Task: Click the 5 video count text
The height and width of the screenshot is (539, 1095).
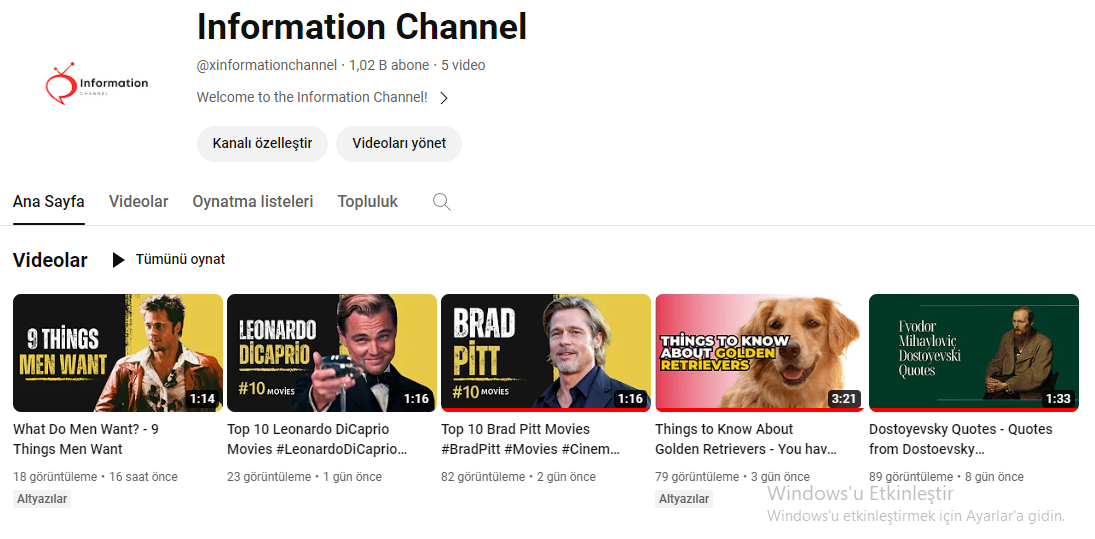Action: click(x=463, y=66)
